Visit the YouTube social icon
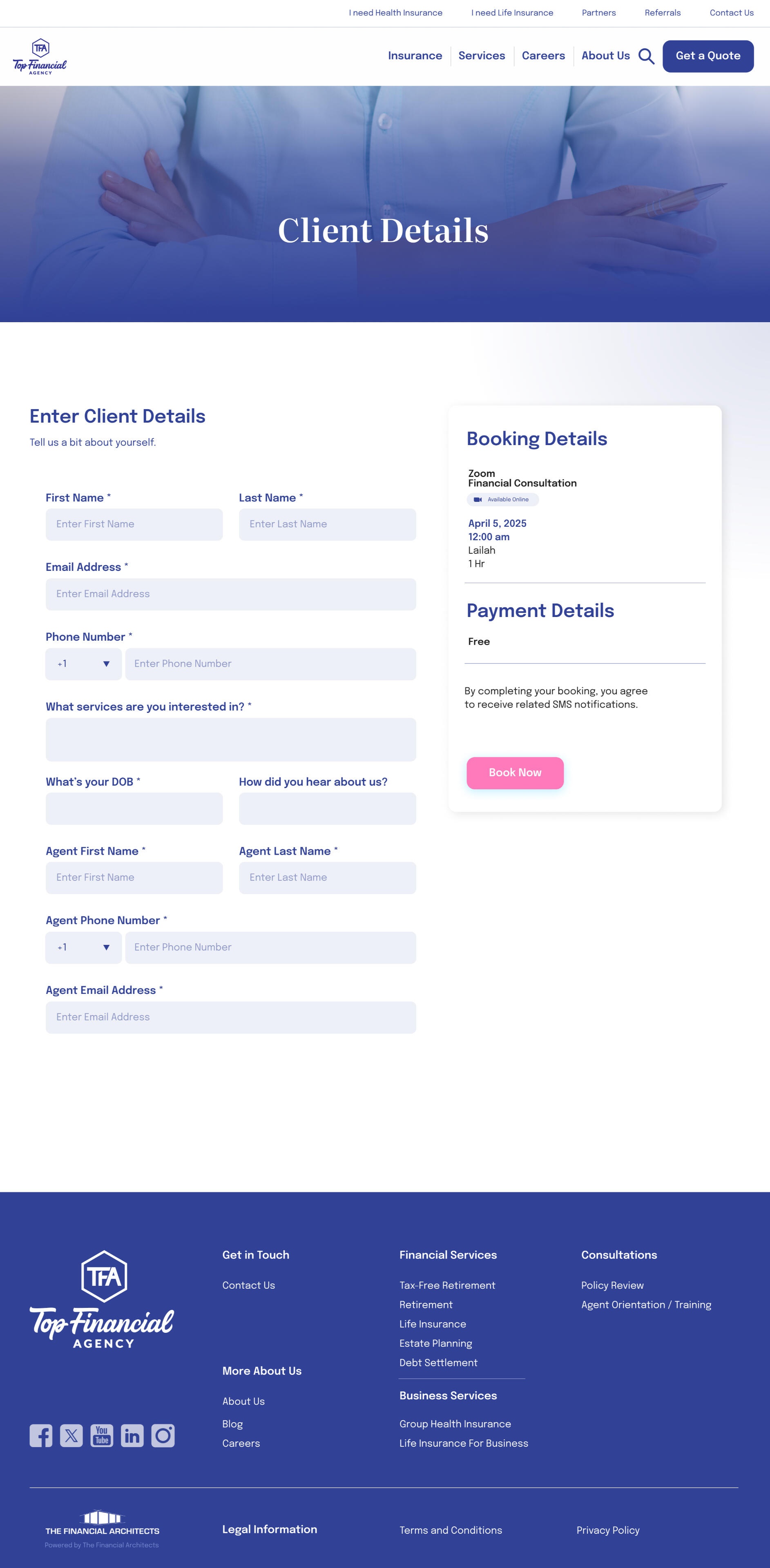 (x=102, y=1435)
